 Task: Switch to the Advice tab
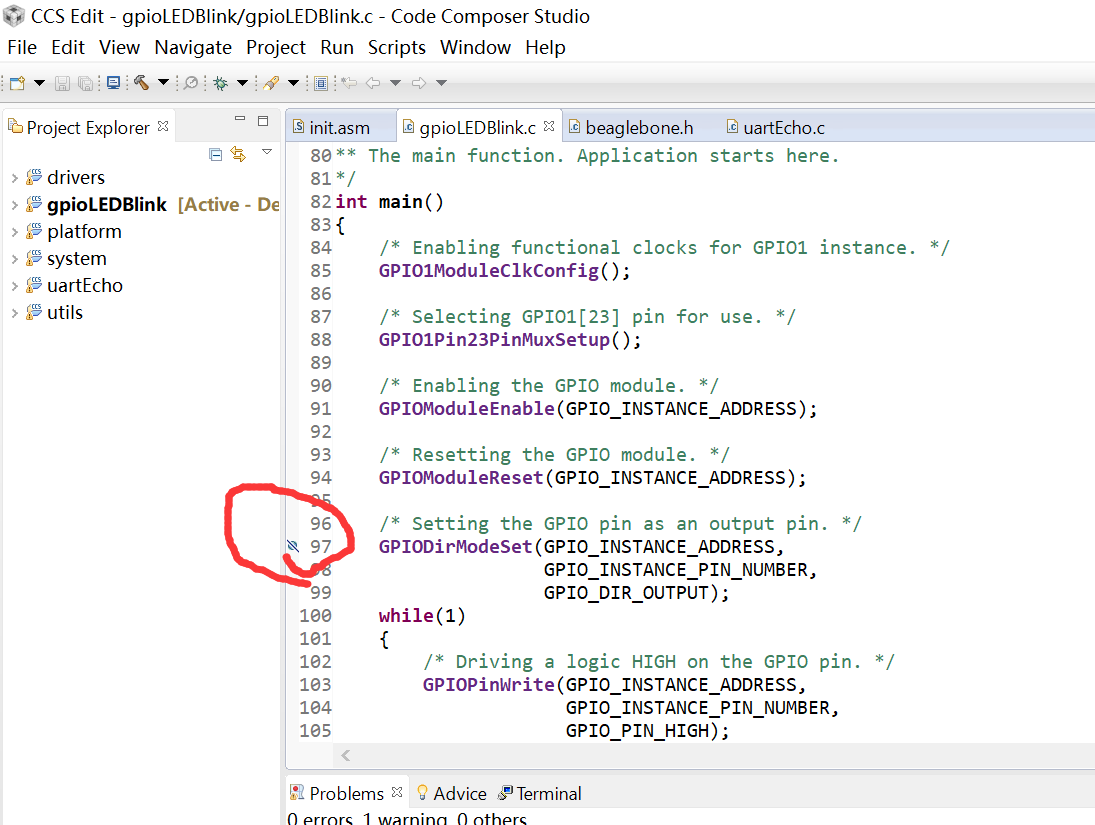coord(452,794)
